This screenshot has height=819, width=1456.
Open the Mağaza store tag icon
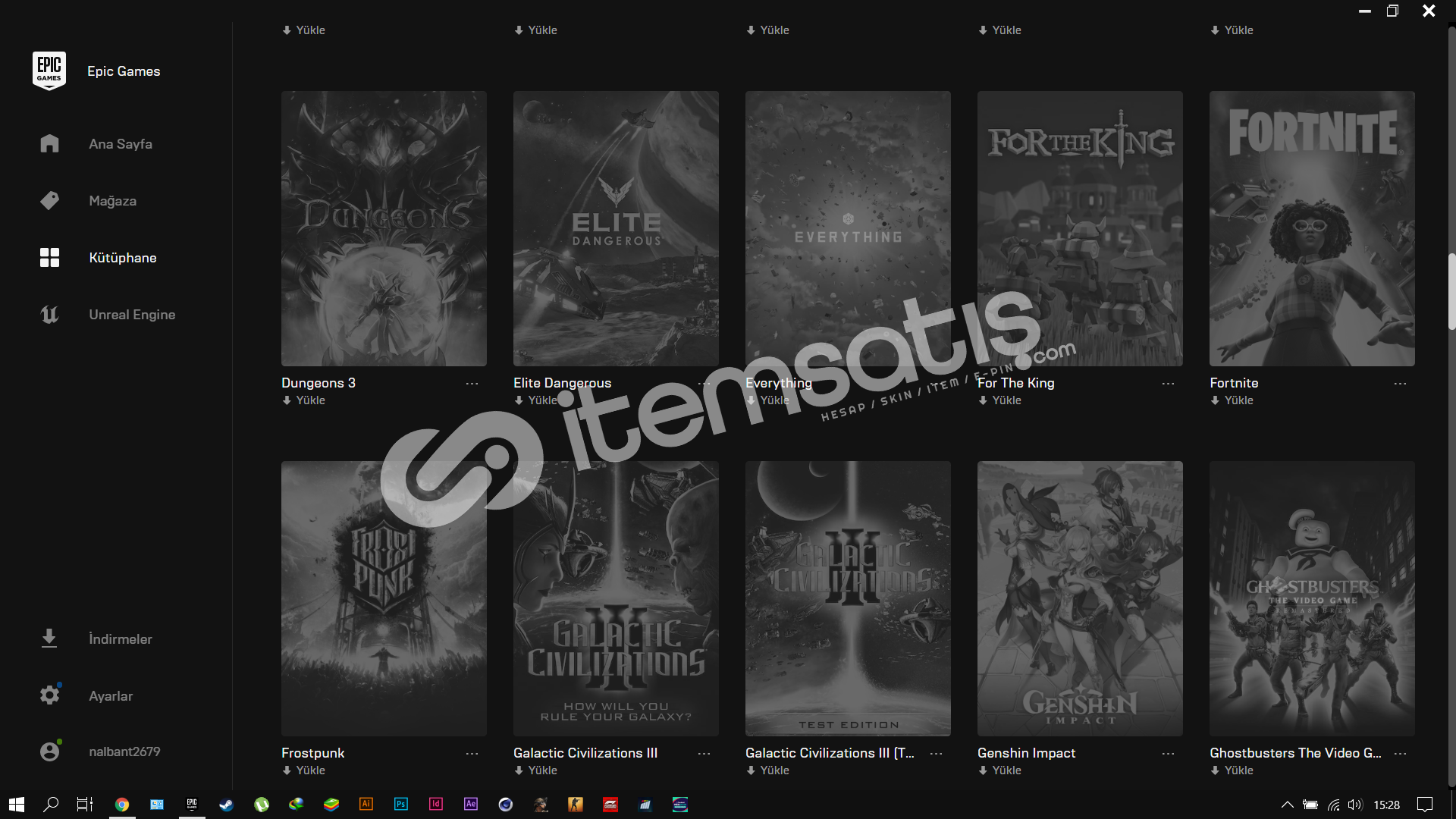49,200
